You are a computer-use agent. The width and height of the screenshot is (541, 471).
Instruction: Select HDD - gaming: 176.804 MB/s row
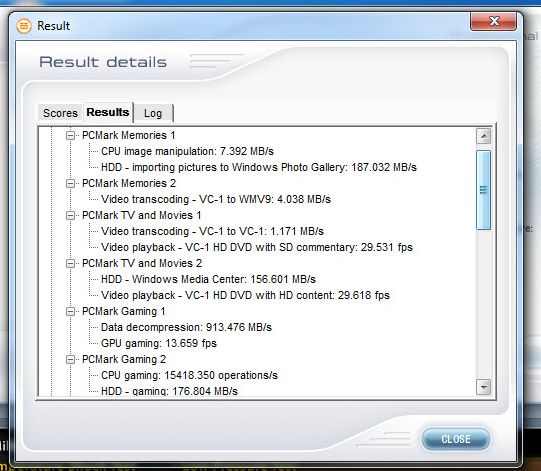[x=169, y=391]
